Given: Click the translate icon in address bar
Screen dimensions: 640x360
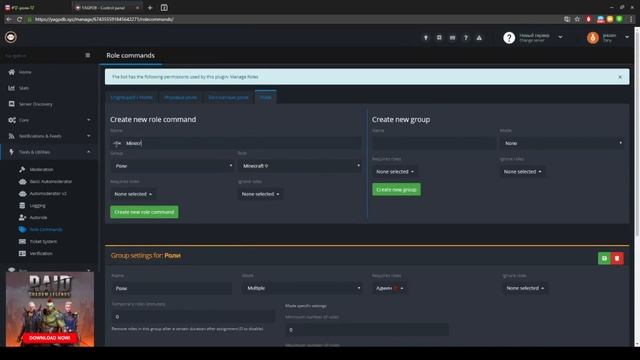Looking at the screenshot, I should coord(567,19).
